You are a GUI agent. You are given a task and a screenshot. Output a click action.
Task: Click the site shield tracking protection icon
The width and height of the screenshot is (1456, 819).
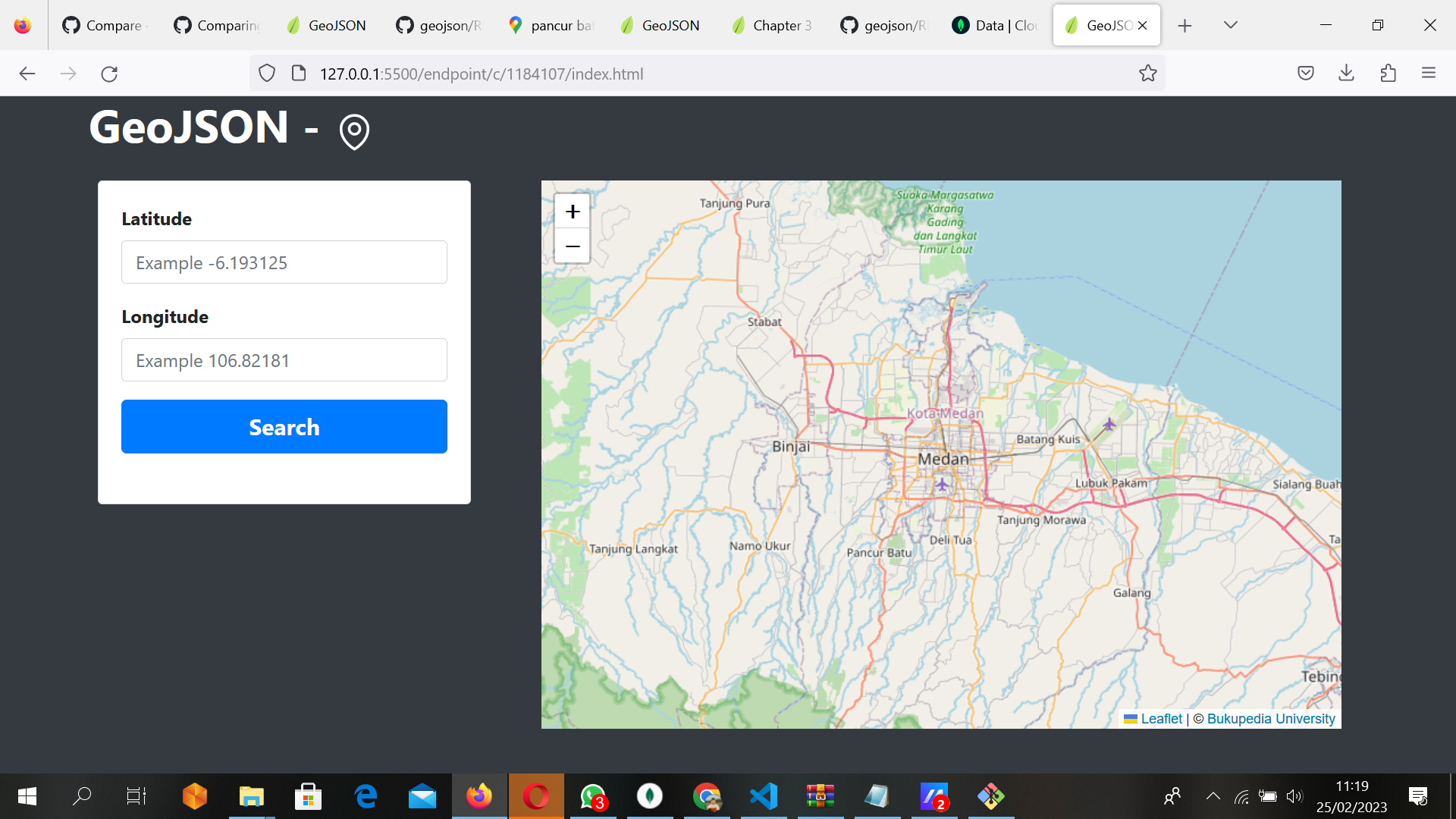(x=267, y=74)
